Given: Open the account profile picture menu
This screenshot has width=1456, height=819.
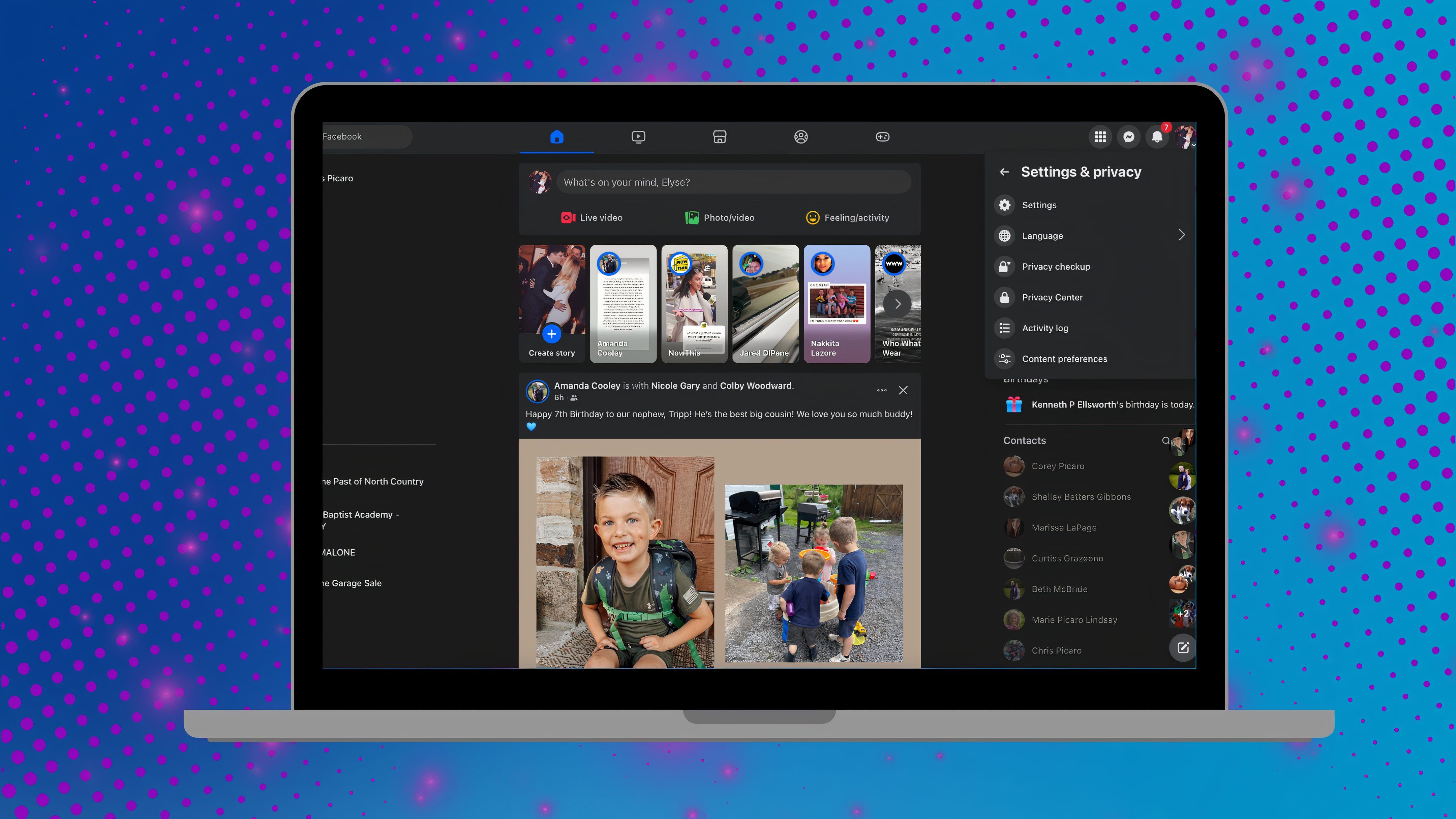Looking at the screenshot, I should (1185, 137).
